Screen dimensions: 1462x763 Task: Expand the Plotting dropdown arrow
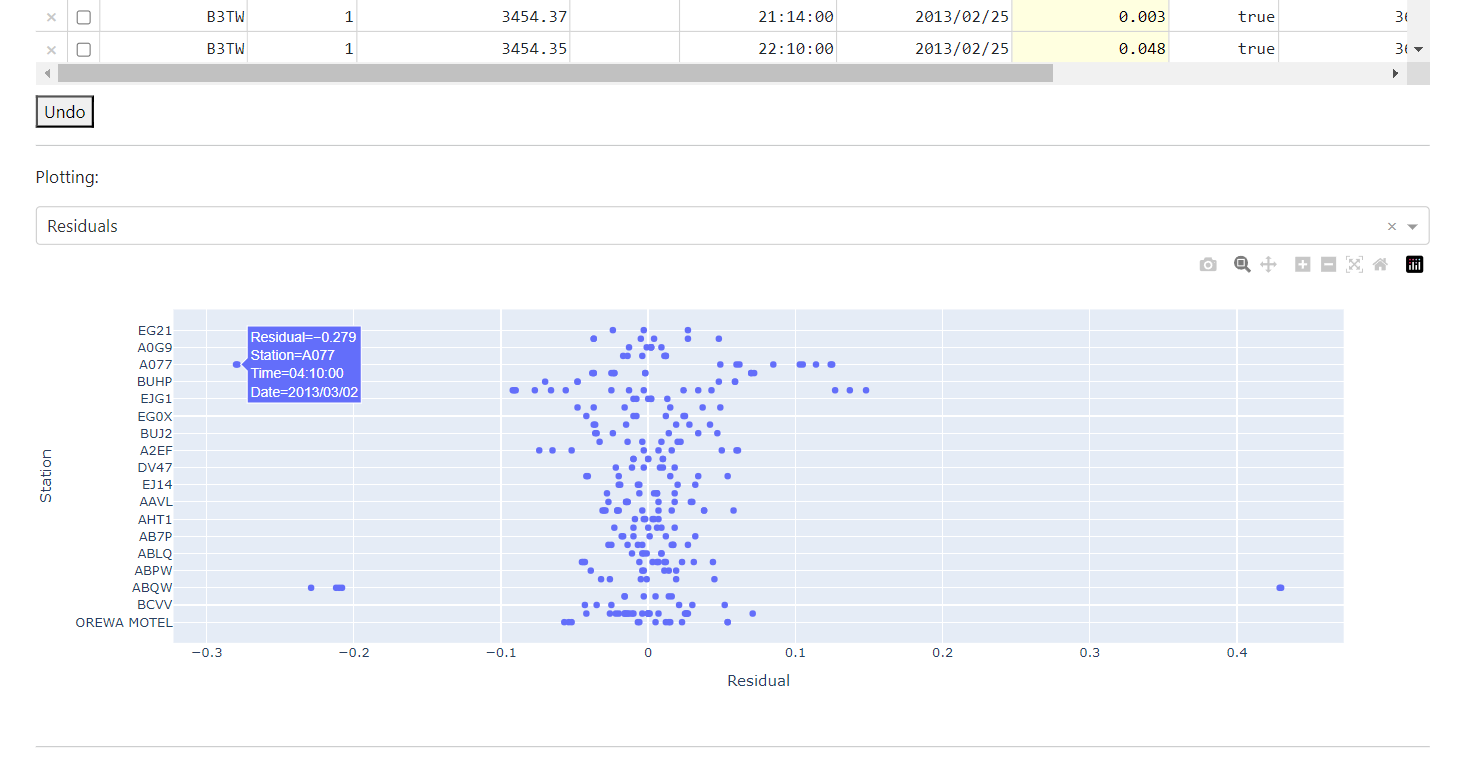tap(1413, 226)
